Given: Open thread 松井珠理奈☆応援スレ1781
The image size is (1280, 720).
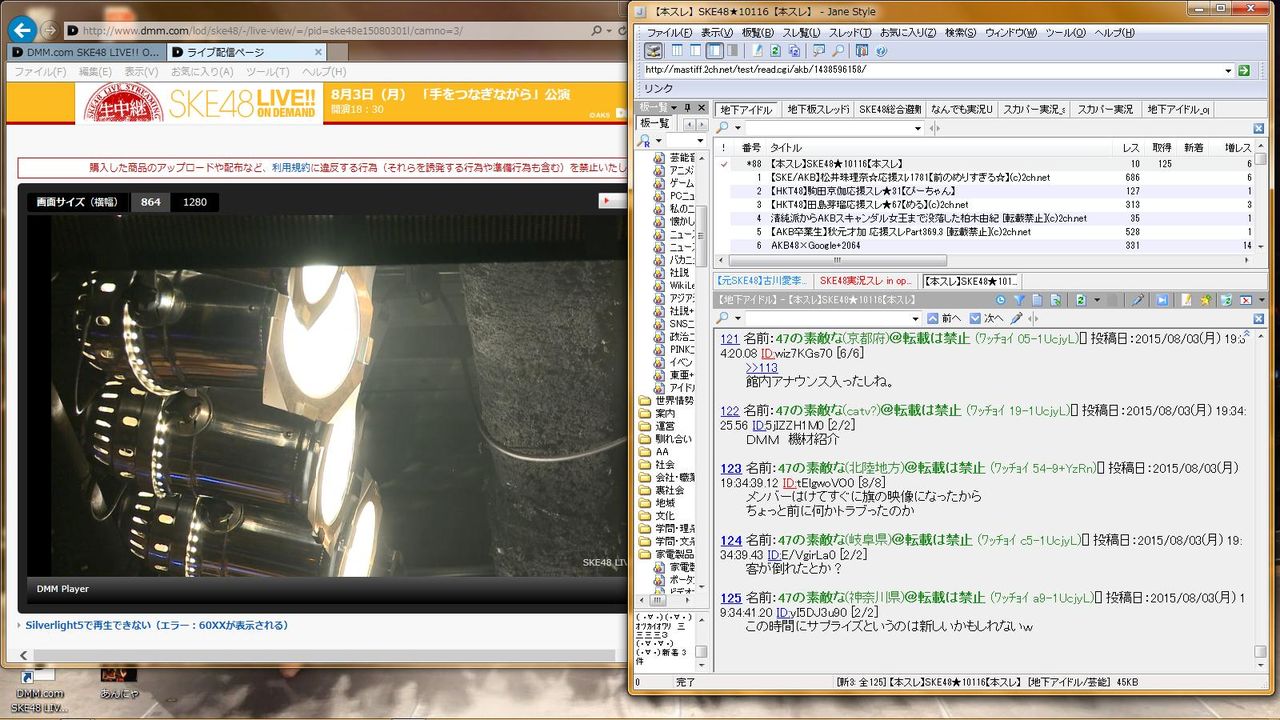Looking at the screenshot, I should pos(910,177).
